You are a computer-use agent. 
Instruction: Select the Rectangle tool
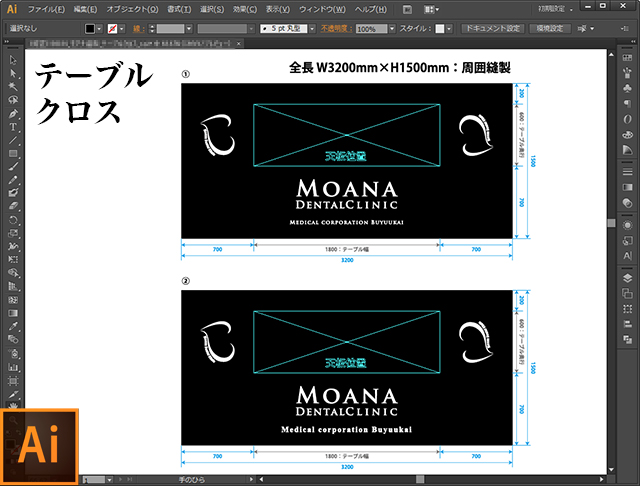13,153
